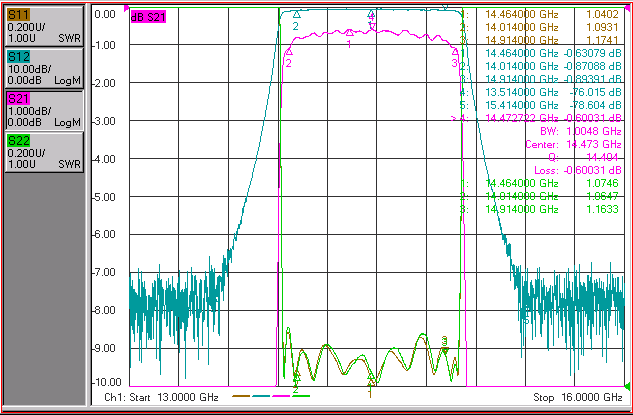Click S12 readout -0.89391 dB
Viewport: 633px width, 415px height.
click(592, 79)
